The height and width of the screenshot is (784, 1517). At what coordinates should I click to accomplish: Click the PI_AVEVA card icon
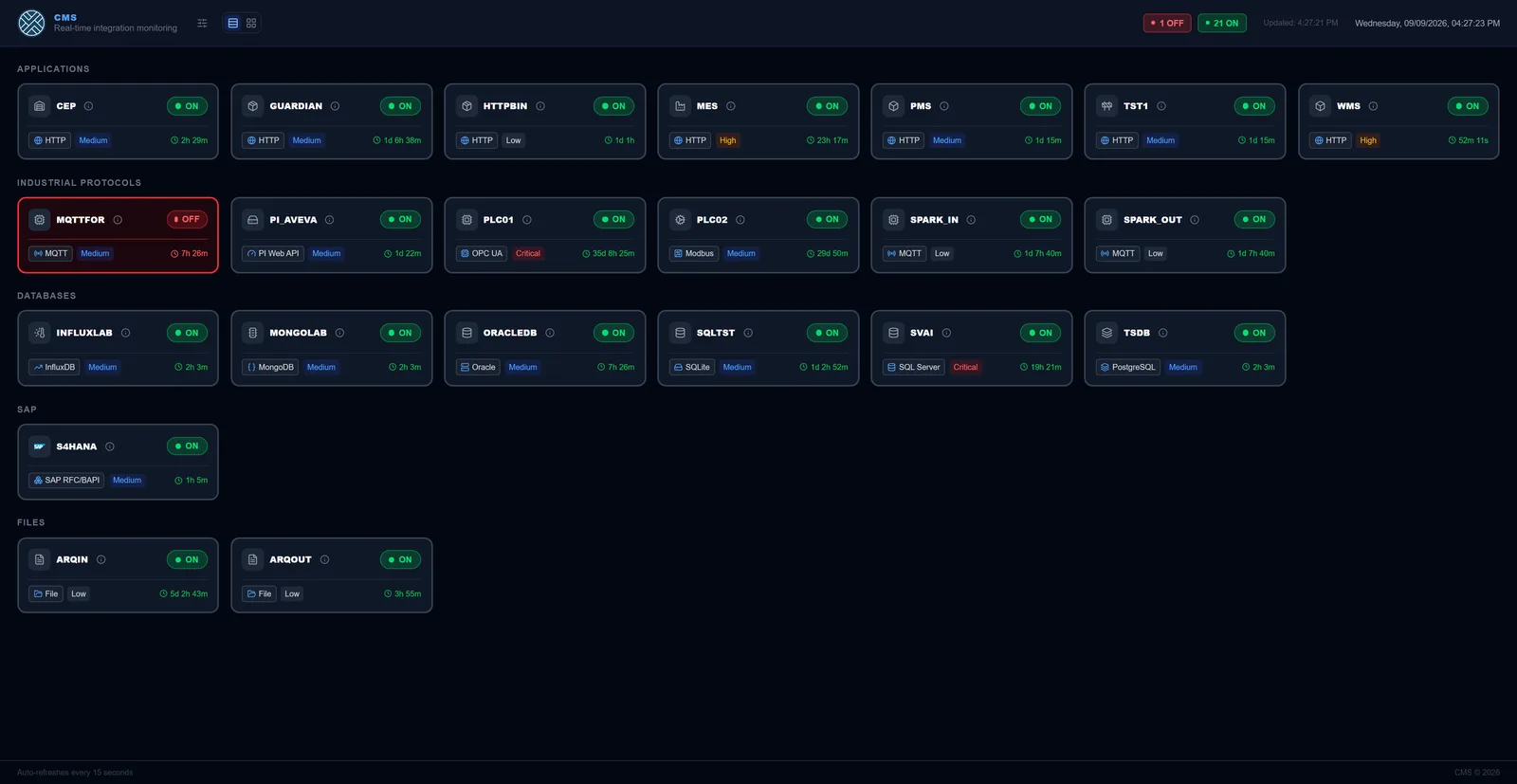click(x=252, y=220)
